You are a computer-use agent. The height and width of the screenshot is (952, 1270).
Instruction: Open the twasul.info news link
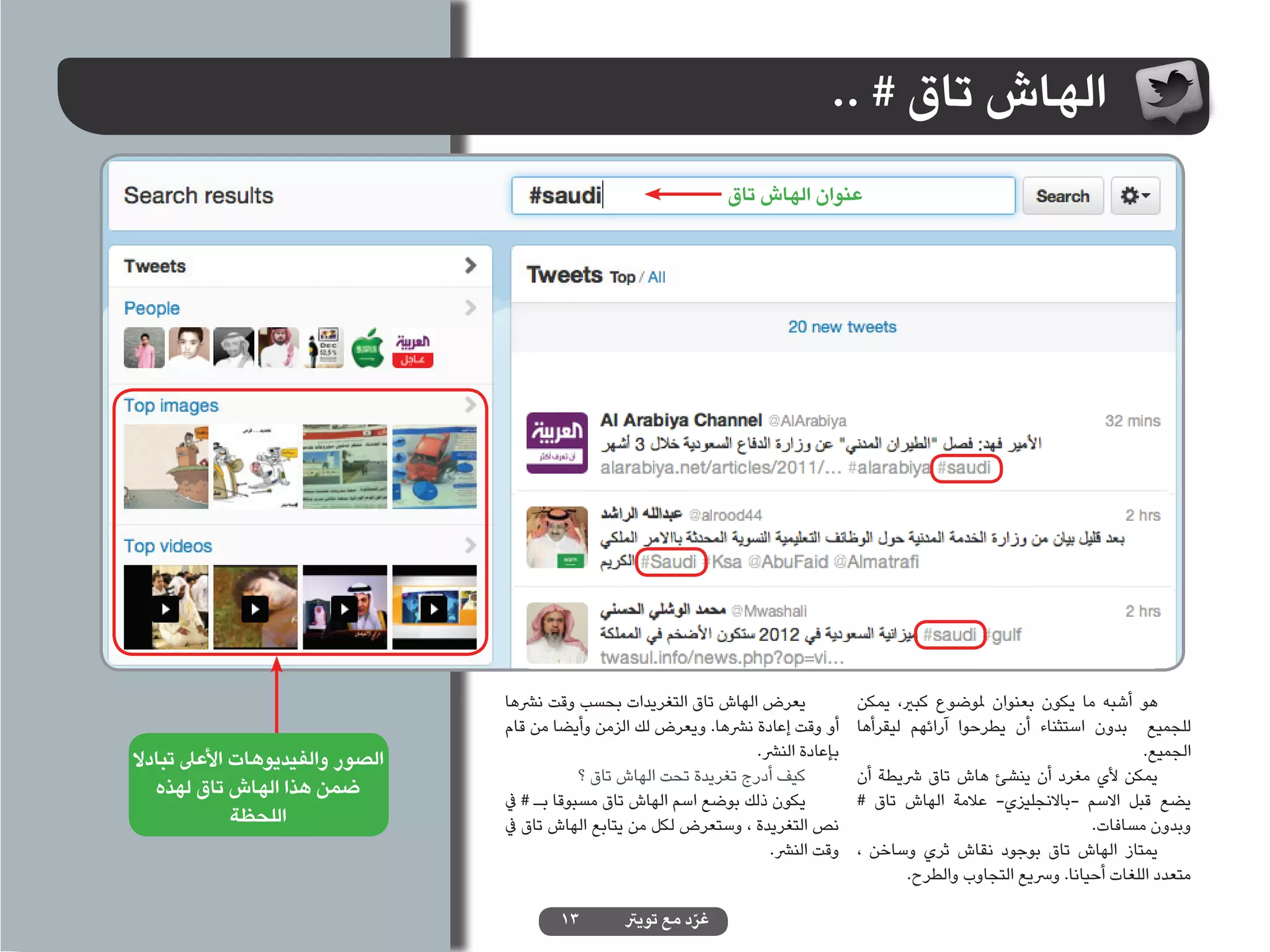[722, 658]
